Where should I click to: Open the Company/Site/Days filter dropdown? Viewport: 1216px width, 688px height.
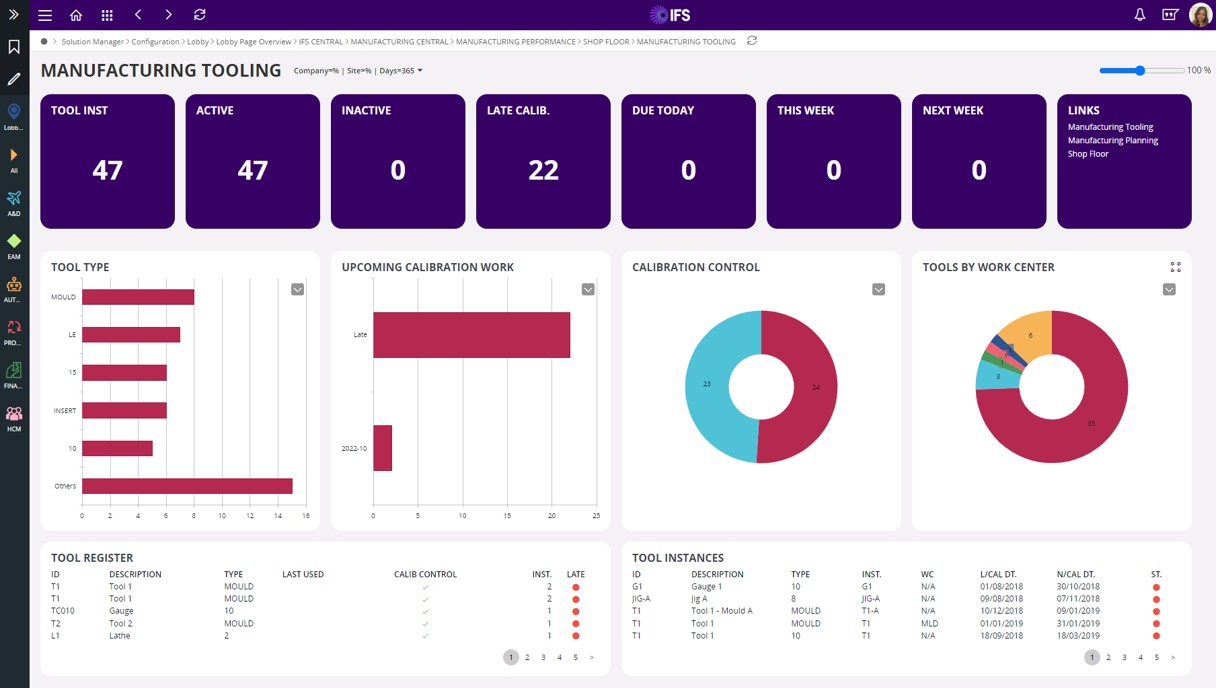click(358, 71)
